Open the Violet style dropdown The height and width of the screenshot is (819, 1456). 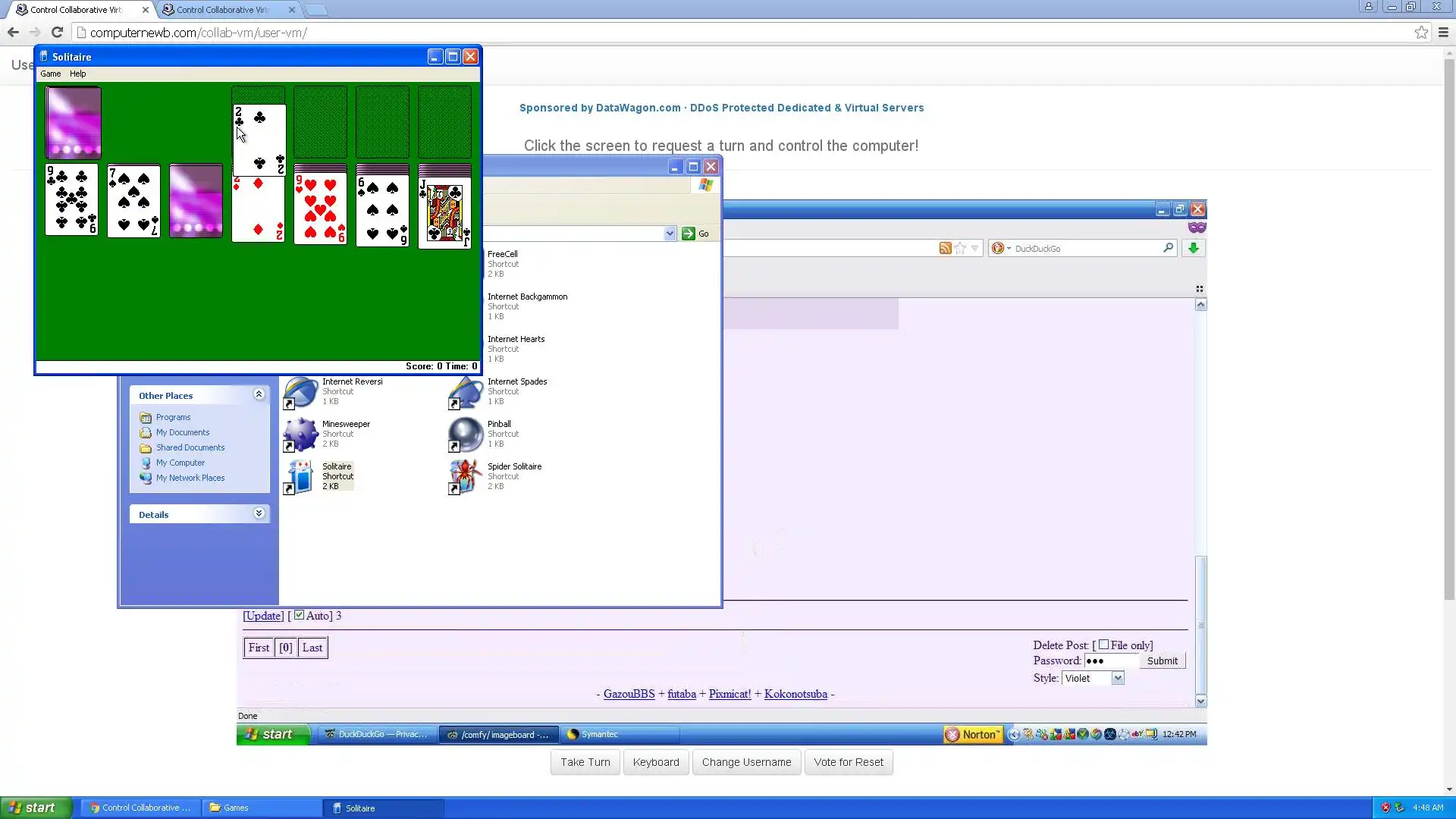[1118, 679]
